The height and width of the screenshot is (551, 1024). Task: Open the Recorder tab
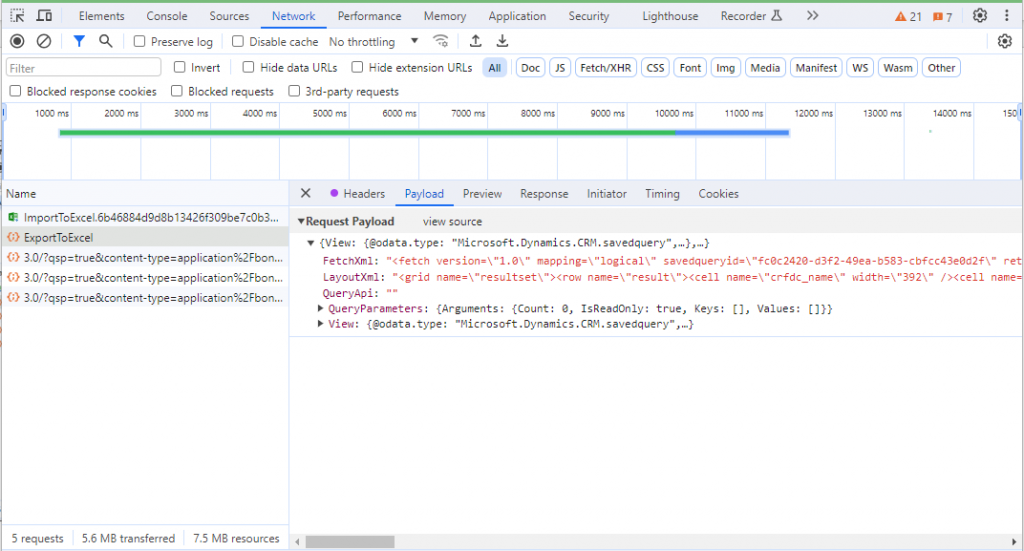[x=751, y=16]
